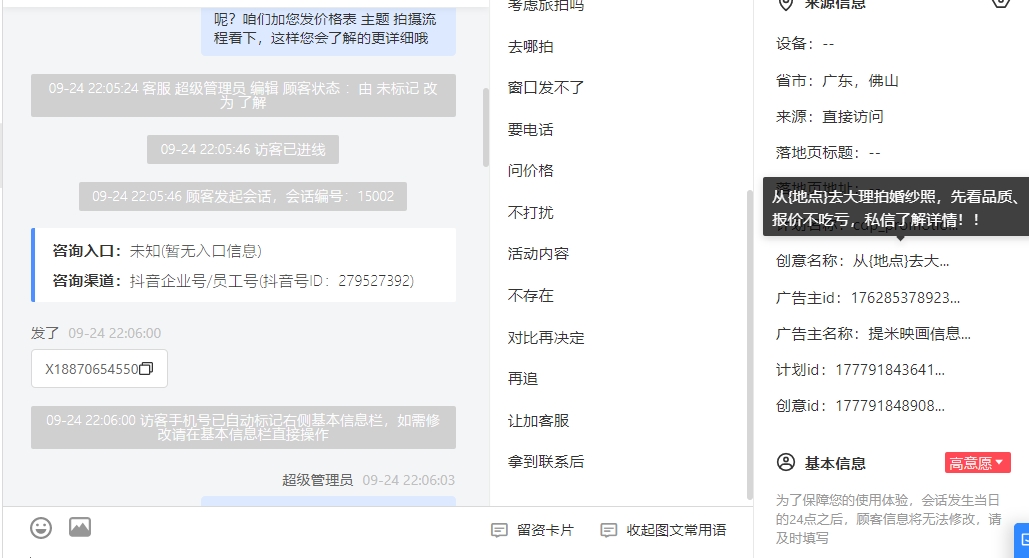Open the emoji picker
Viewport: 1029px width, 558px height.
coord(41,528)
